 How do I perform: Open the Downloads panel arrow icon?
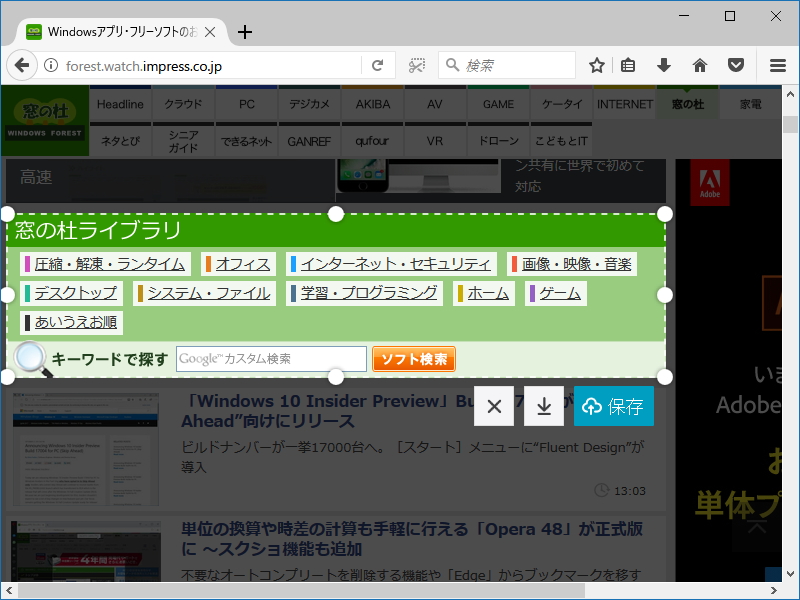tap(663, 64)
